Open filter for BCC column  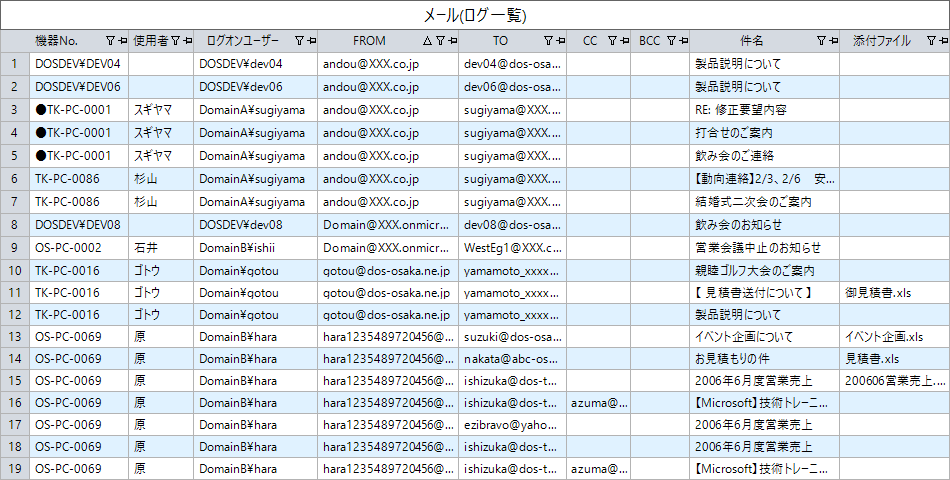[x=671, y=41]
